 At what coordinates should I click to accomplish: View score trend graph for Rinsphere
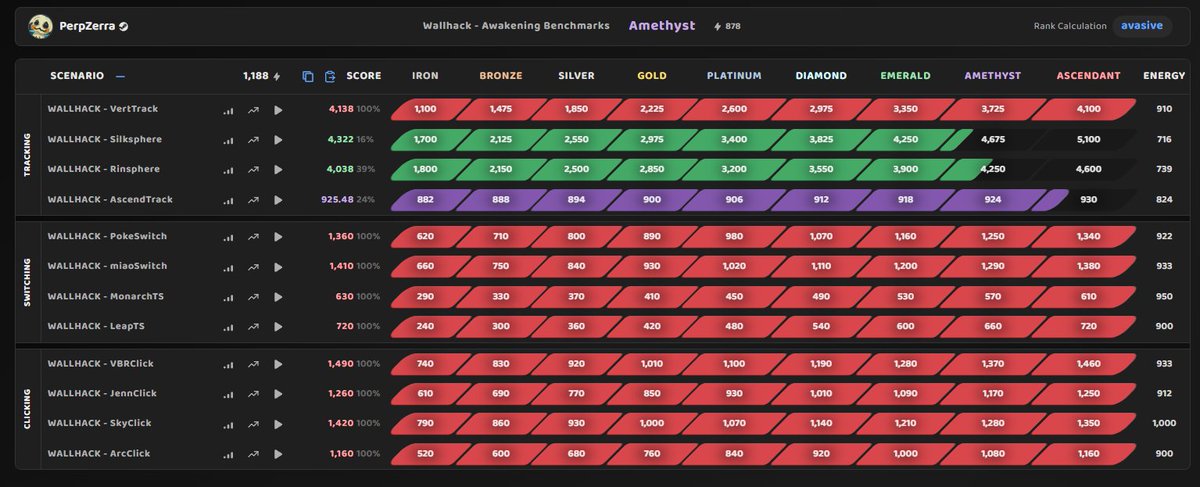(x=253, y=170)
